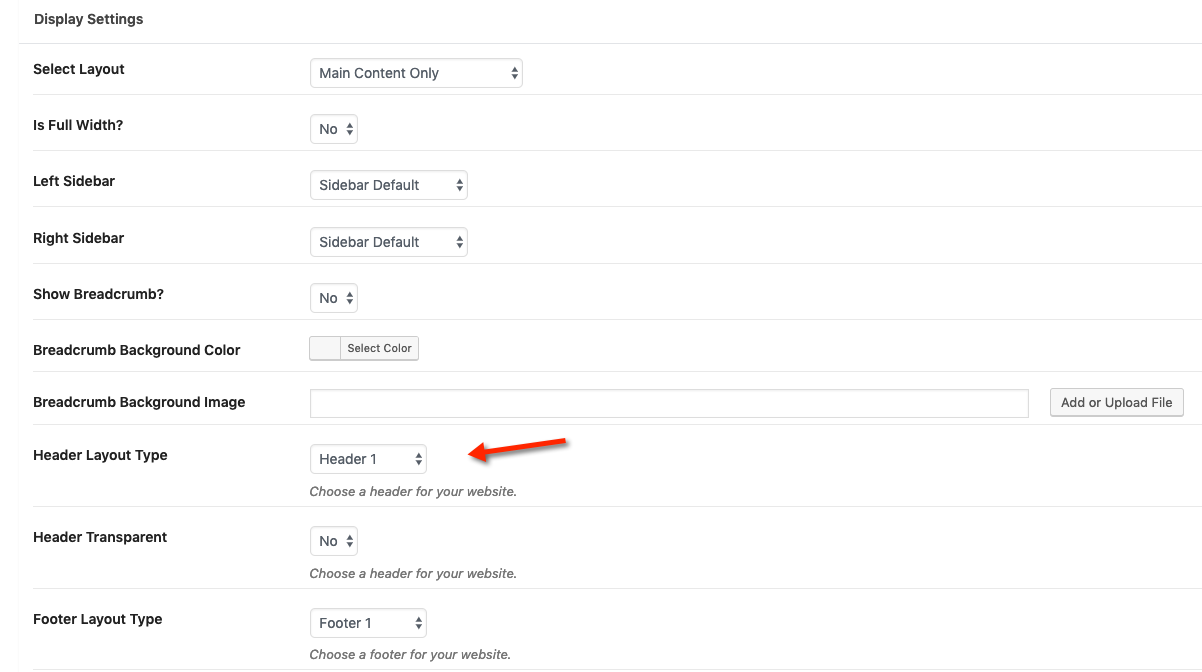This screenshot has width=1202, height=672.
Task: Click the Is Full Width? label
Action: [78, 125]
